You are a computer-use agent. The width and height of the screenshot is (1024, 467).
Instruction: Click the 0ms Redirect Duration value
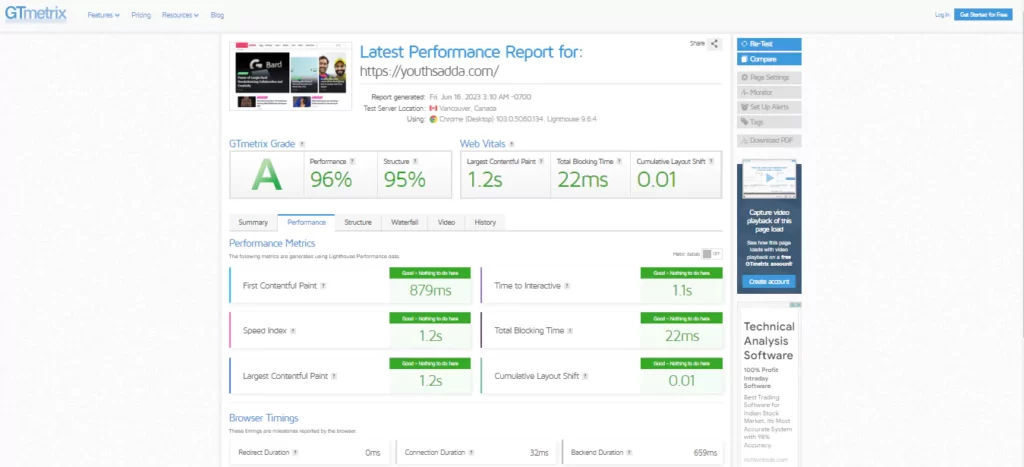click(x=373, y=453)
